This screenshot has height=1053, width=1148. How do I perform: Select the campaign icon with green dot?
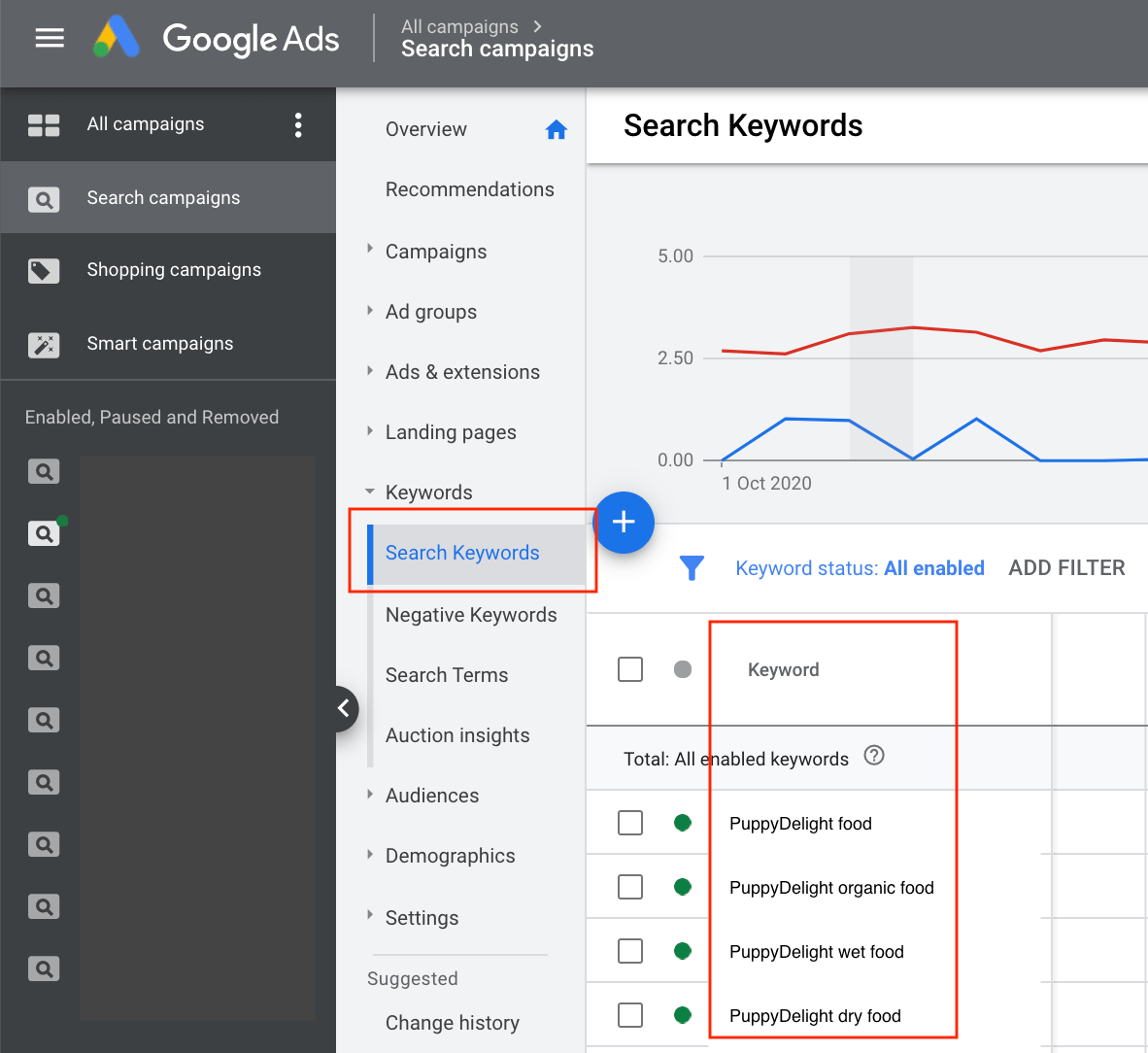coord(46,533)
